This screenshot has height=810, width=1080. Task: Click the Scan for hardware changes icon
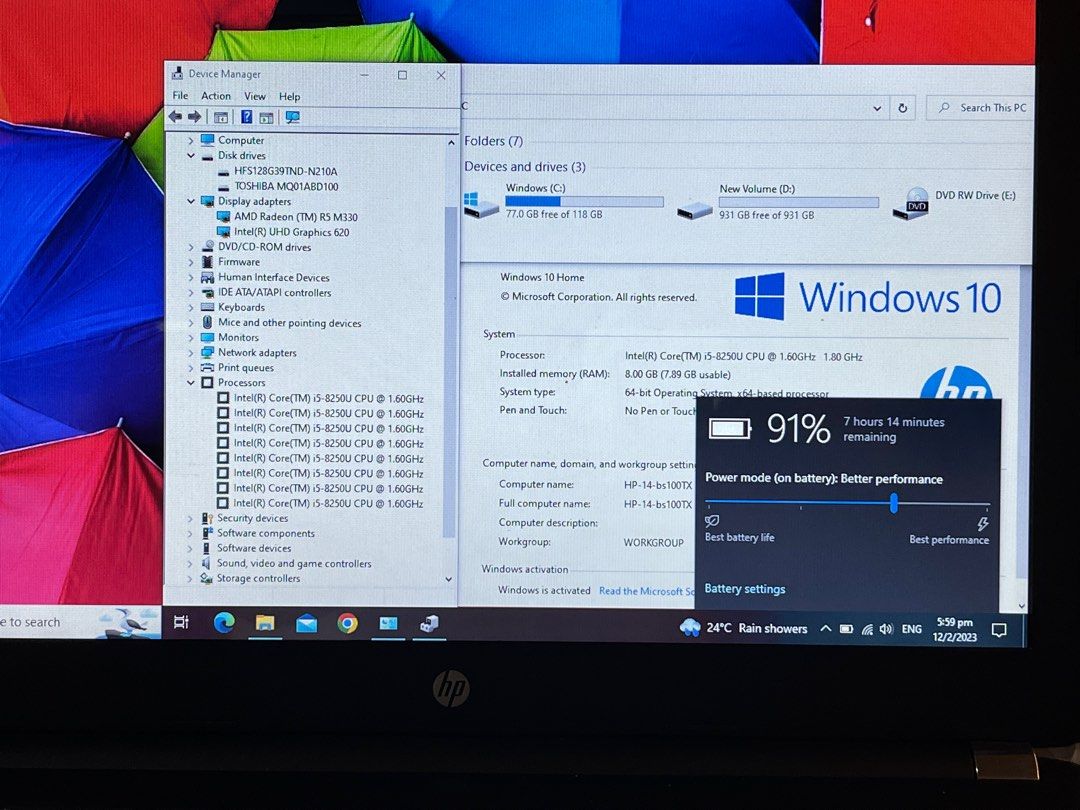coord(293,117)
